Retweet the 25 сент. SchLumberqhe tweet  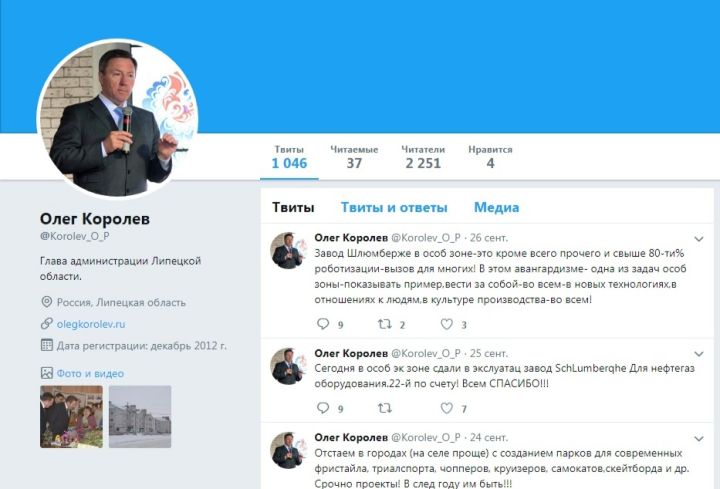point(384,408)
